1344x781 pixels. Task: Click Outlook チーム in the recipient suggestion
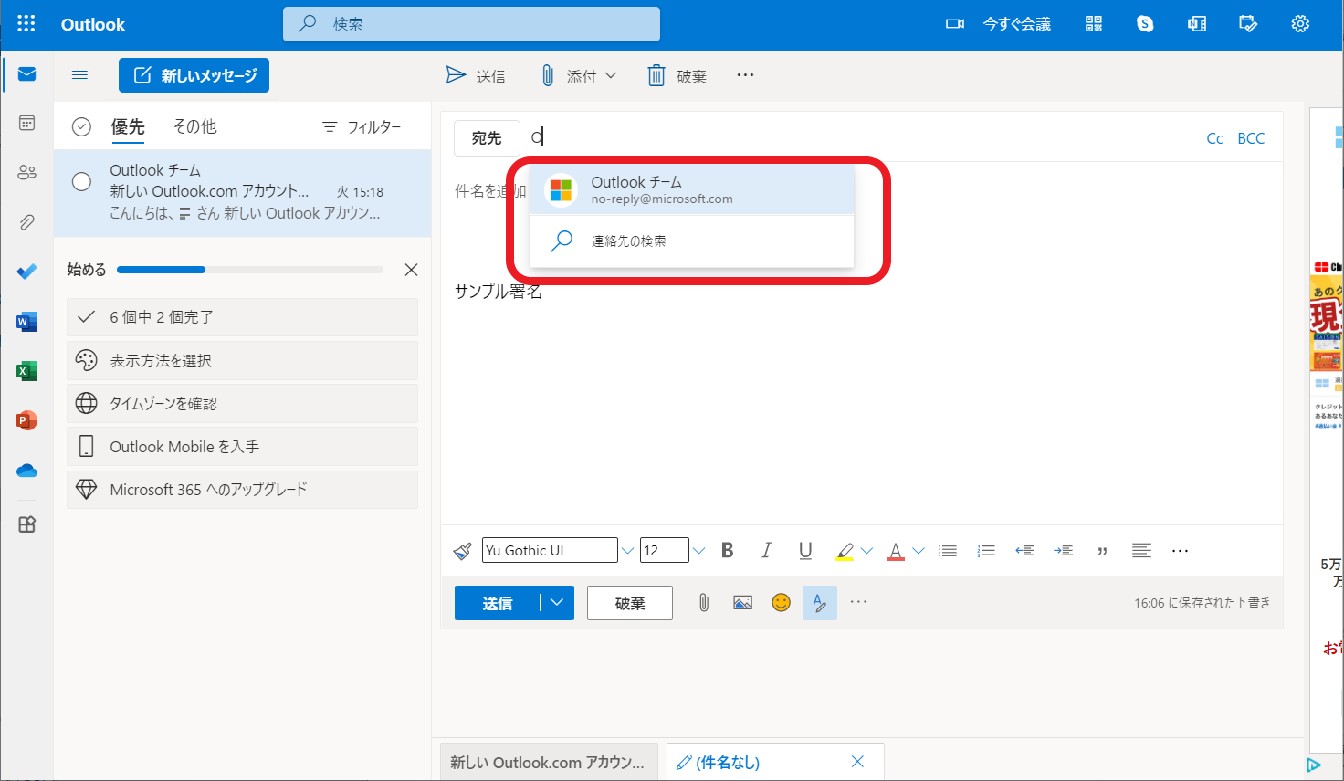660,190
